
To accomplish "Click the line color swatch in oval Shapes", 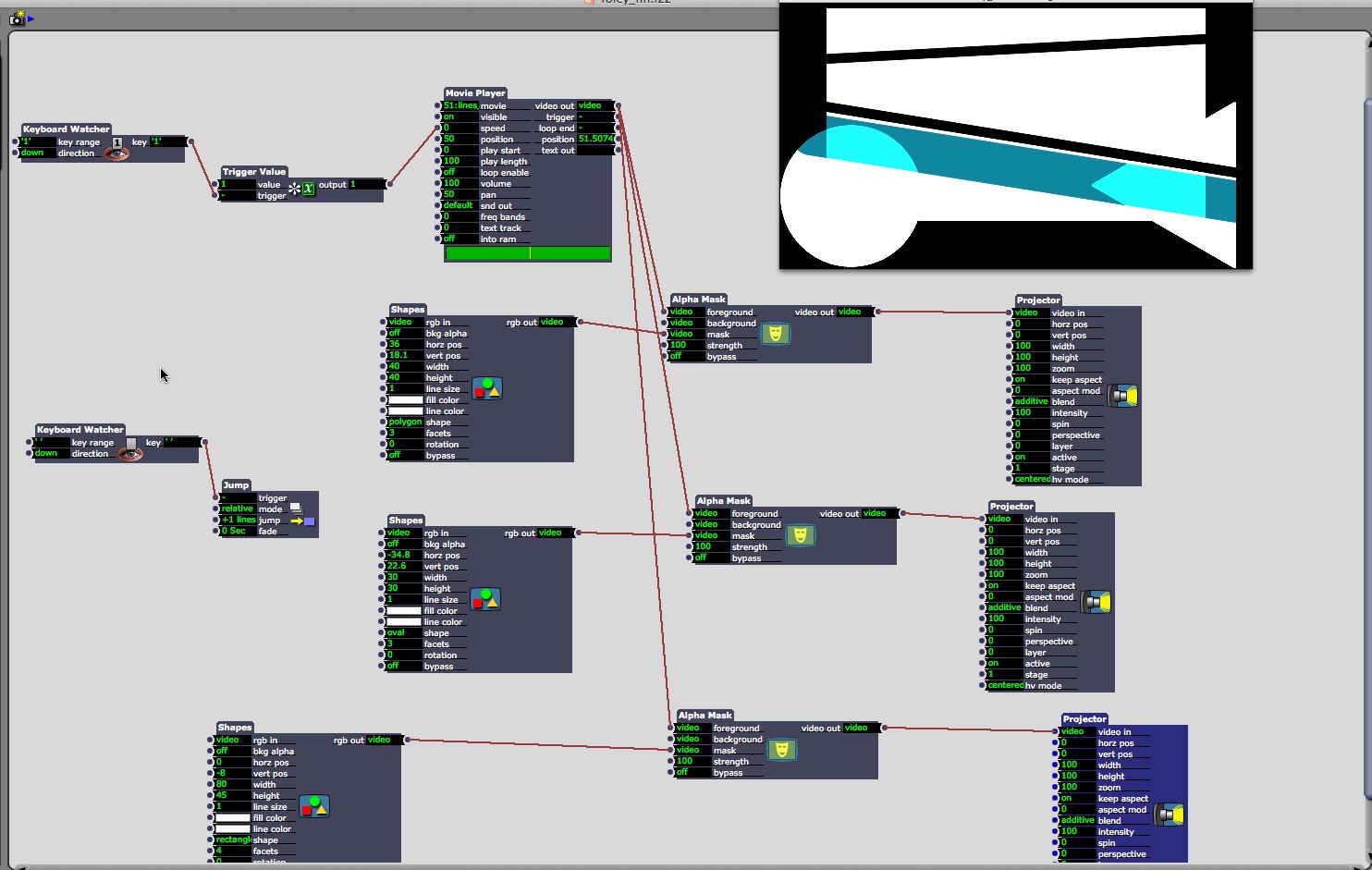I will [x=403, y=622].
